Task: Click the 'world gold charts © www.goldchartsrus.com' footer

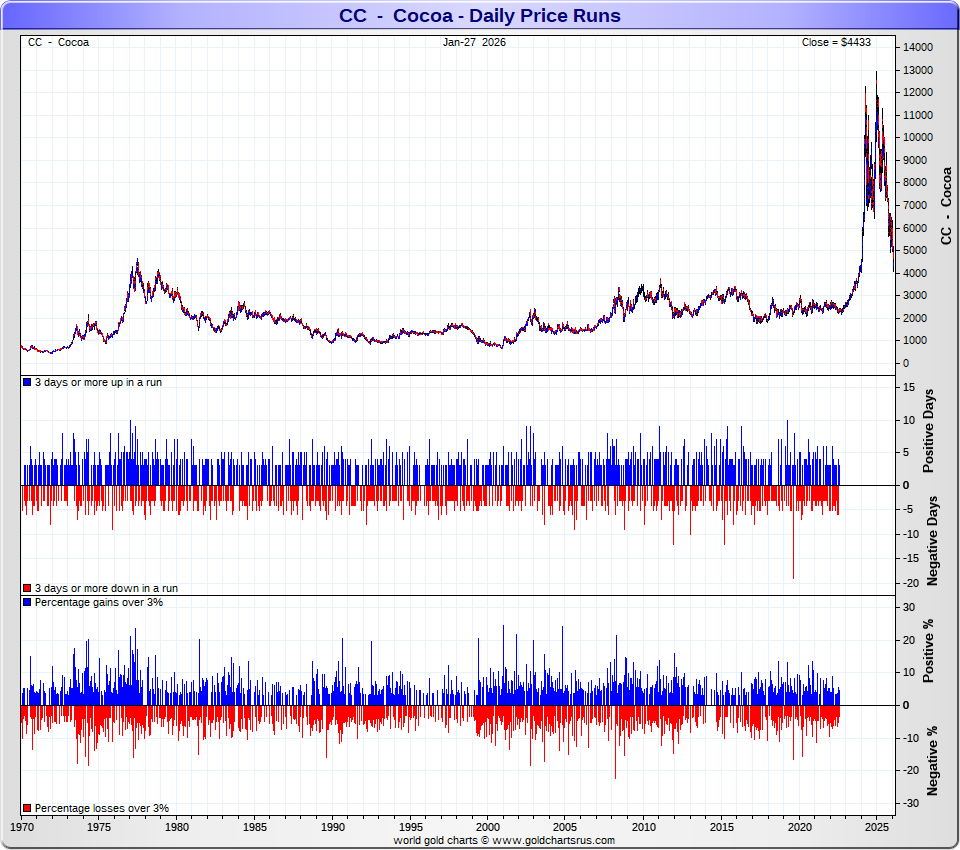Action: point(504,840)
